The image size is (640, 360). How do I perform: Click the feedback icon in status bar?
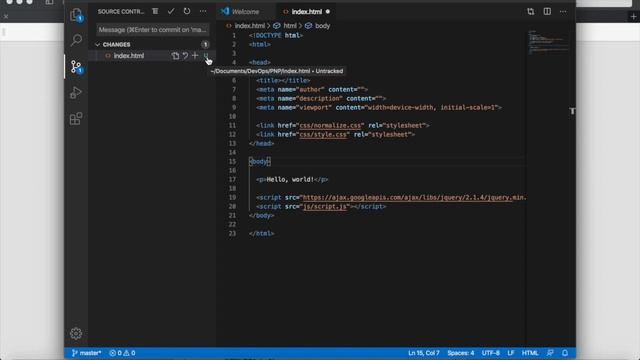pyautogui.click(x=550, y=353)
